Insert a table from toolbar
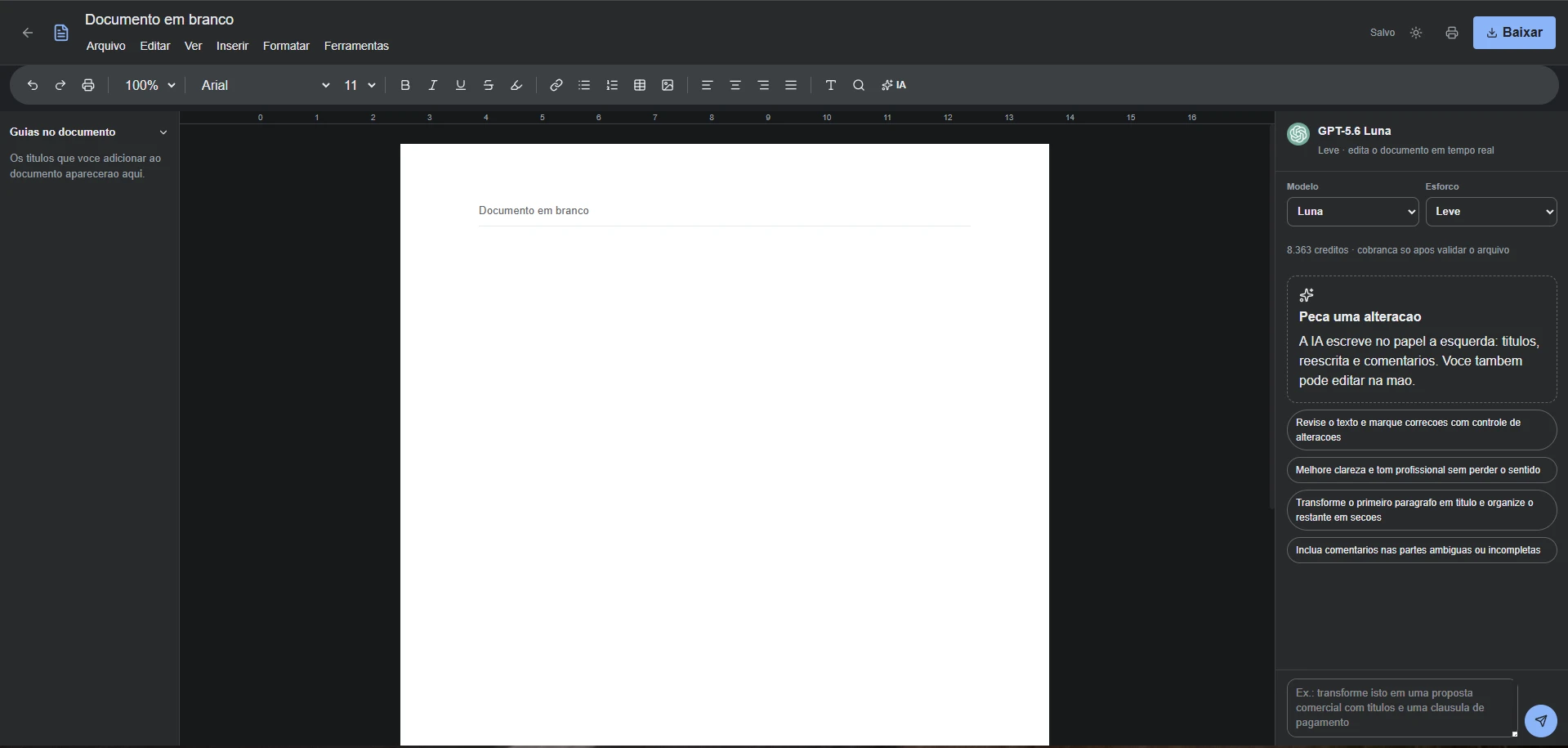This screenshot has width=1568, height=748. tap(640, 85)
